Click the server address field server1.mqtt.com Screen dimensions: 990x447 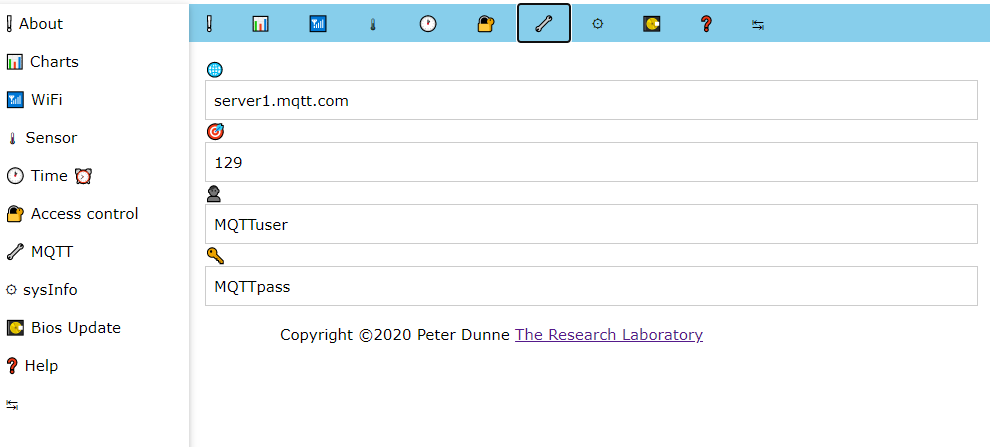pos(591,100)
